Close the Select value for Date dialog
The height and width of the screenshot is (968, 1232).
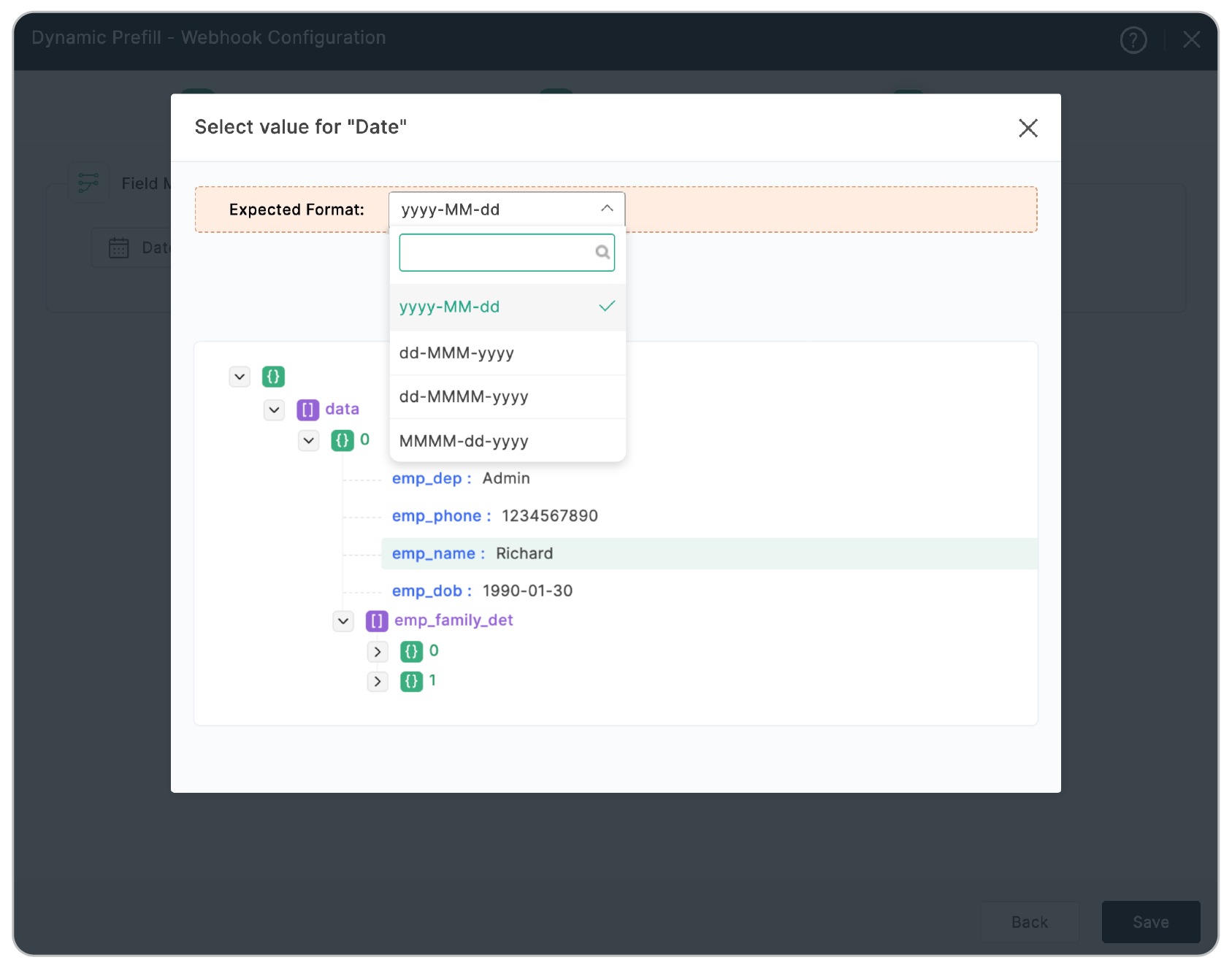1028,128
